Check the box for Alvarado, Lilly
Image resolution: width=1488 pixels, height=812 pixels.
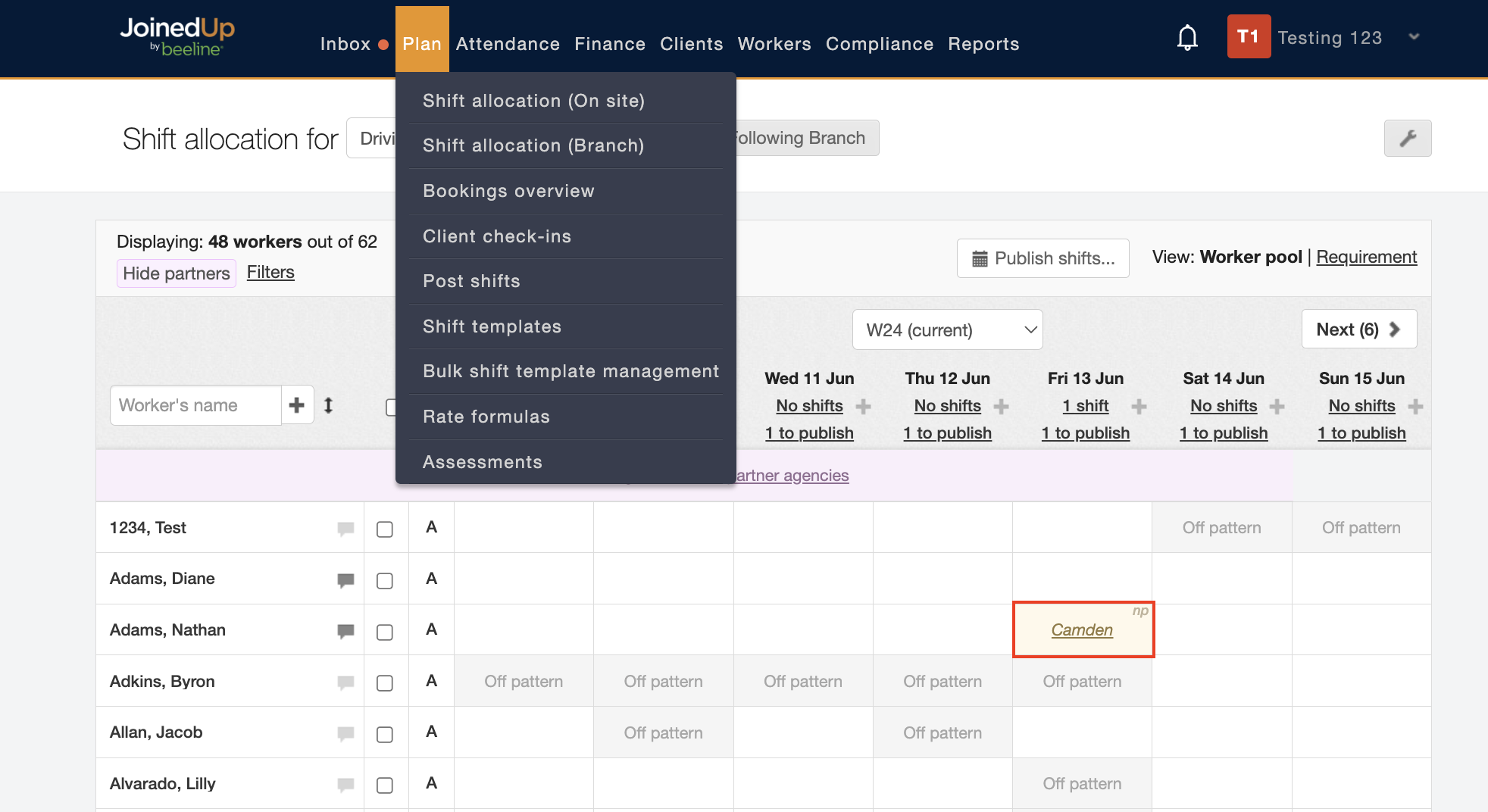coord(385,785)
